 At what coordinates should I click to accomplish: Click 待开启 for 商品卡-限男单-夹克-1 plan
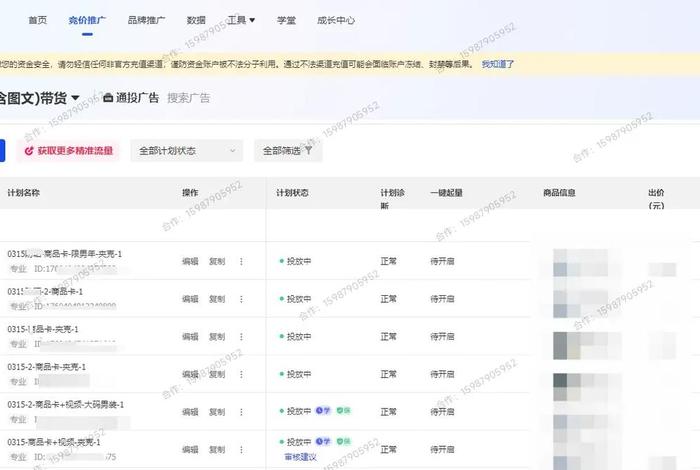(442, 262)
